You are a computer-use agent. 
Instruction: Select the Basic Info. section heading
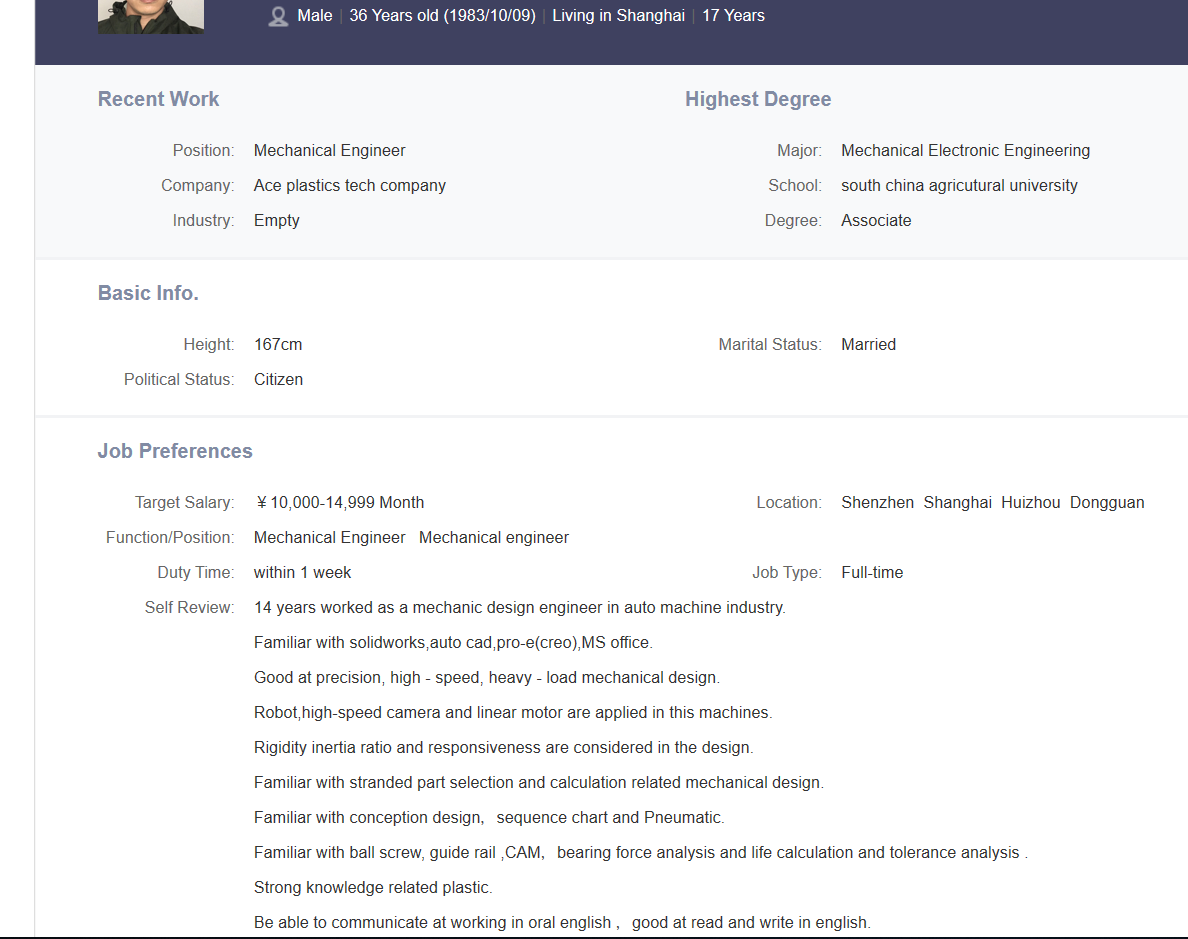tap(148, 293)
